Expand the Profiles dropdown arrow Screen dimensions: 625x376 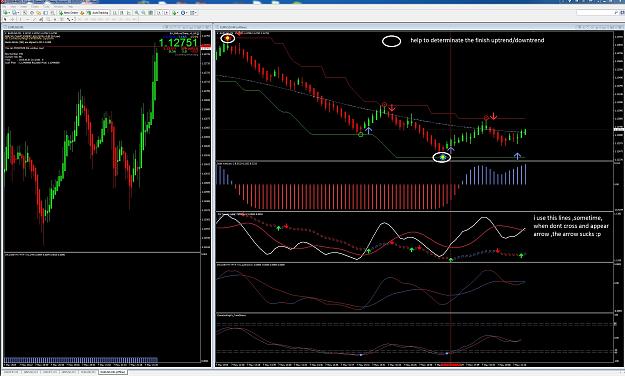click(18, 13)
